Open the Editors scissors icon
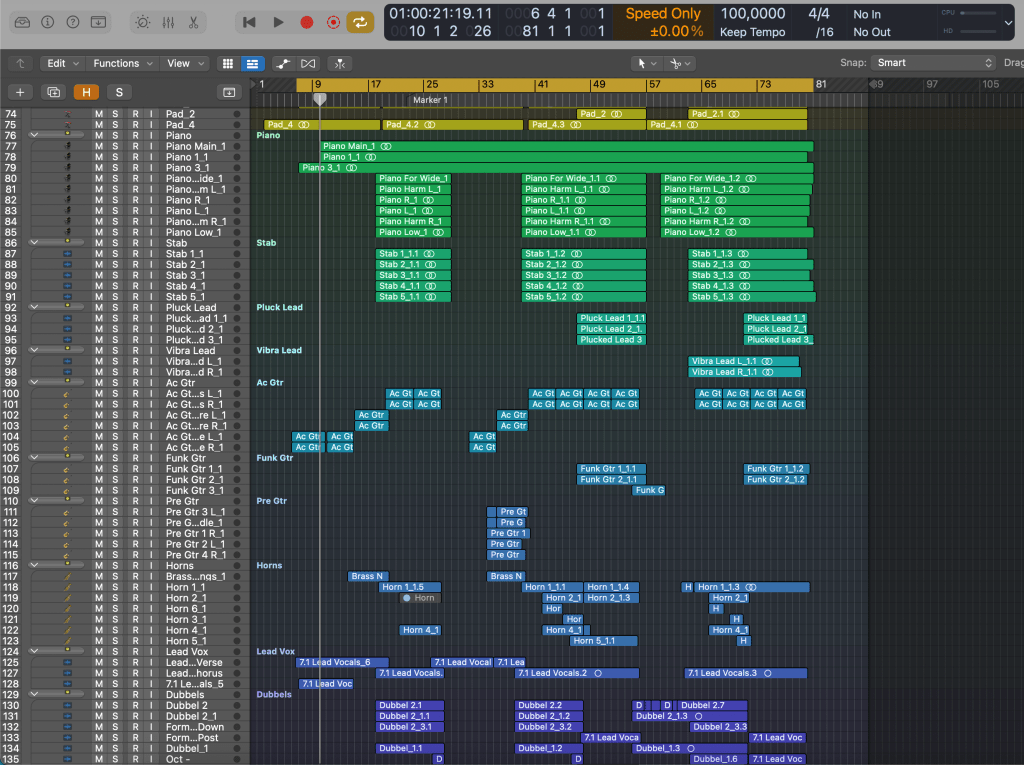The height and width of the screenshot is (765, 1024). point(193,21)
